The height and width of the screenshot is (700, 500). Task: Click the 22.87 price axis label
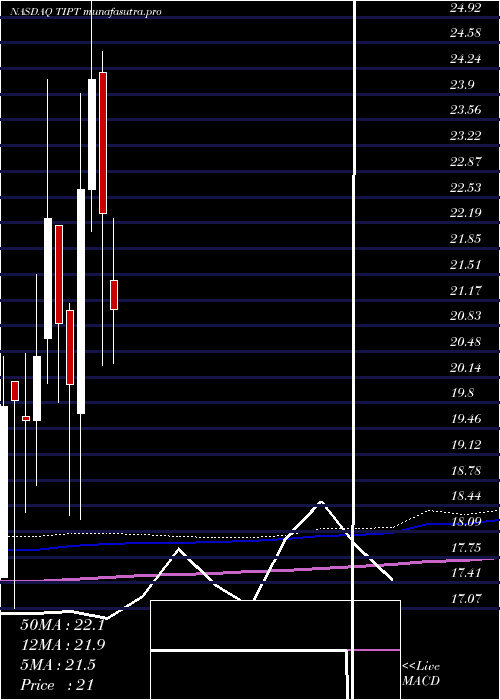click(465, 162)
